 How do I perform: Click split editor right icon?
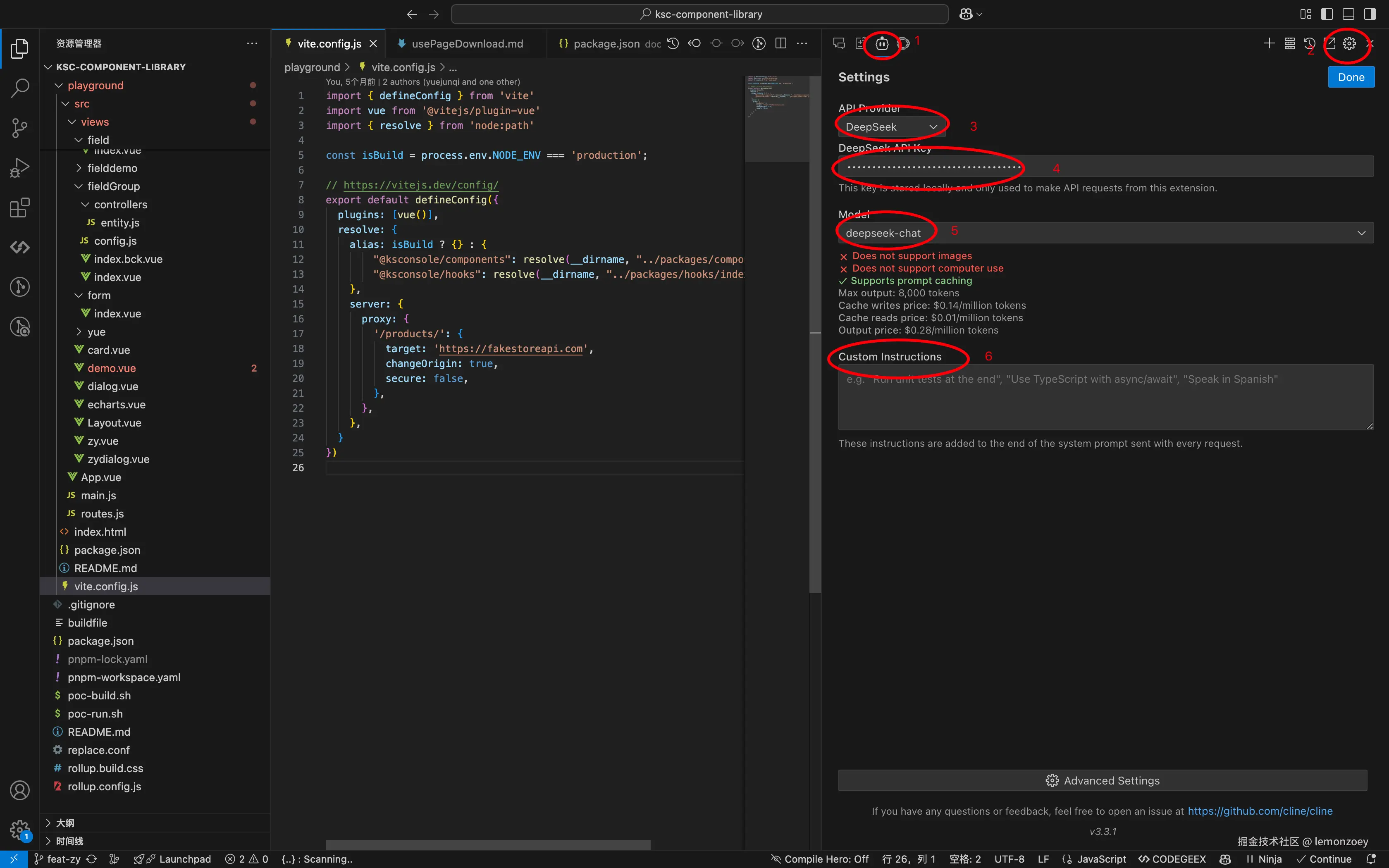pyautogui.click(x=780, y=44)
